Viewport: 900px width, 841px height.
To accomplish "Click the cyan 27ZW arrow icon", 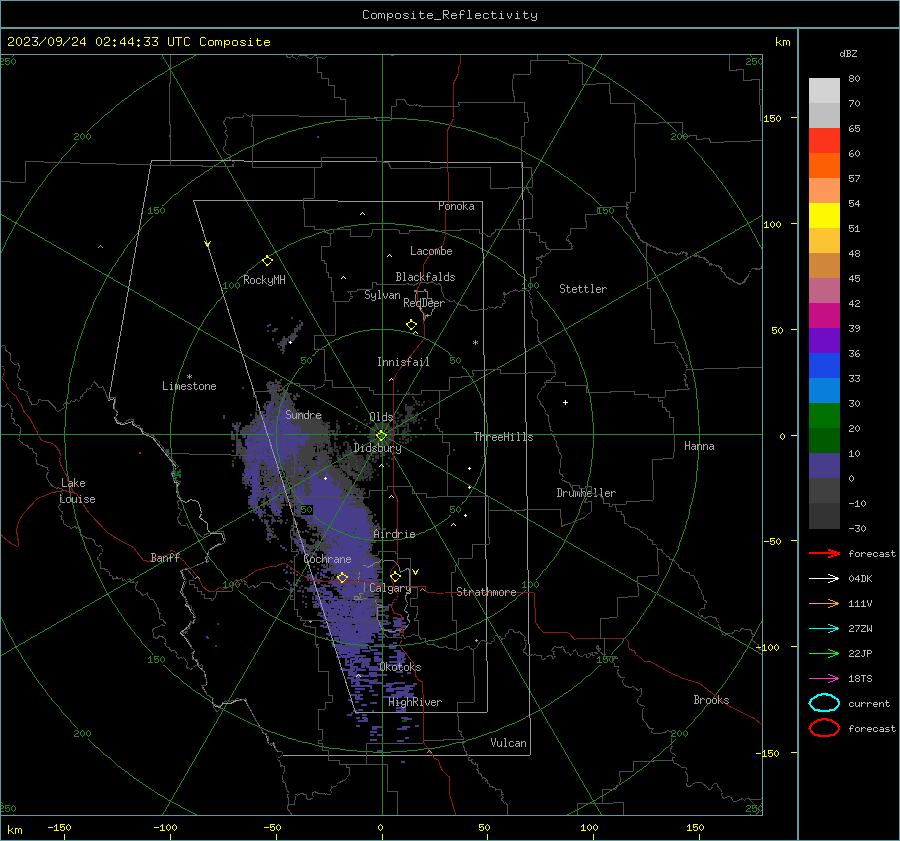I will click(x=824, y=629).
